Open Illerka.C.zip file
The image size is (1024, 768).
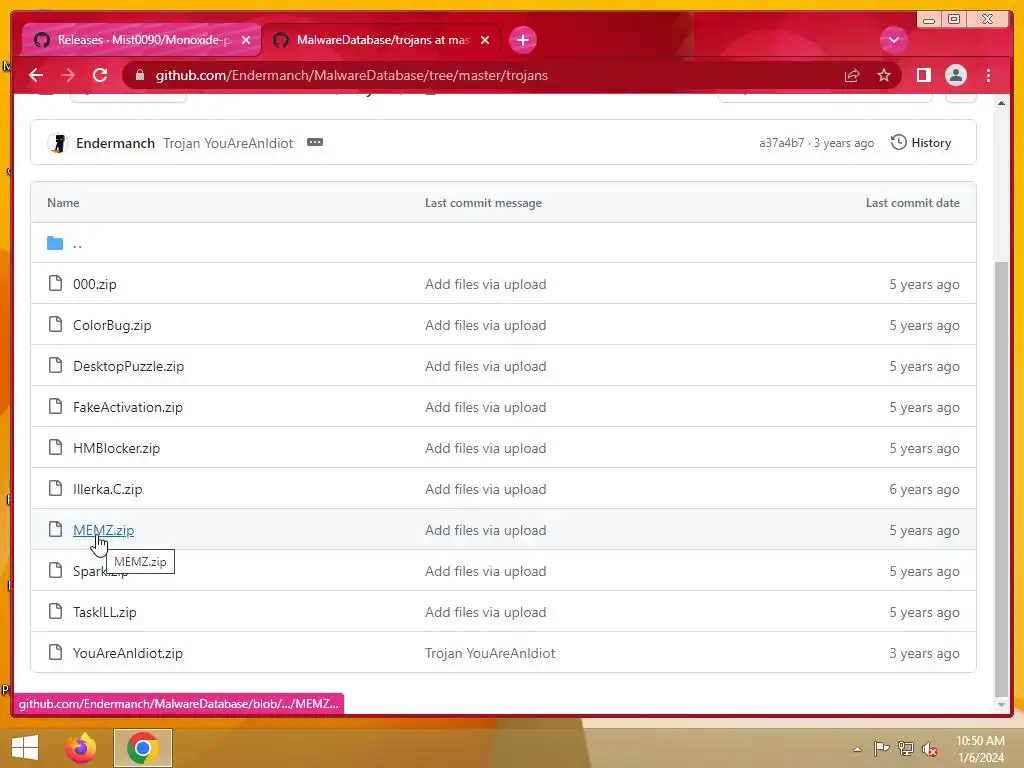point(107,489)
